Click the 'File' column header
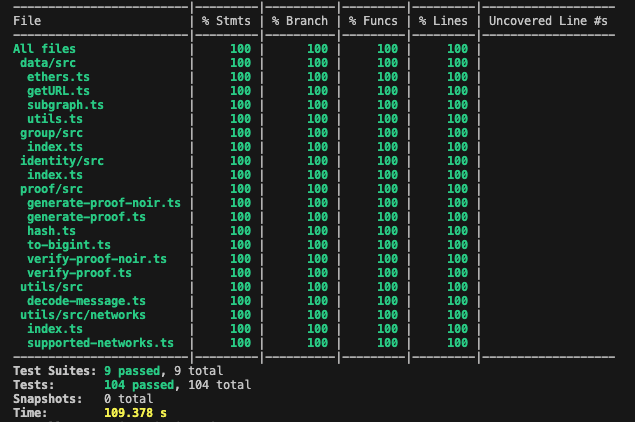Image resolution: width=635 pixels, height=422 pixels. tap(27, 21)
